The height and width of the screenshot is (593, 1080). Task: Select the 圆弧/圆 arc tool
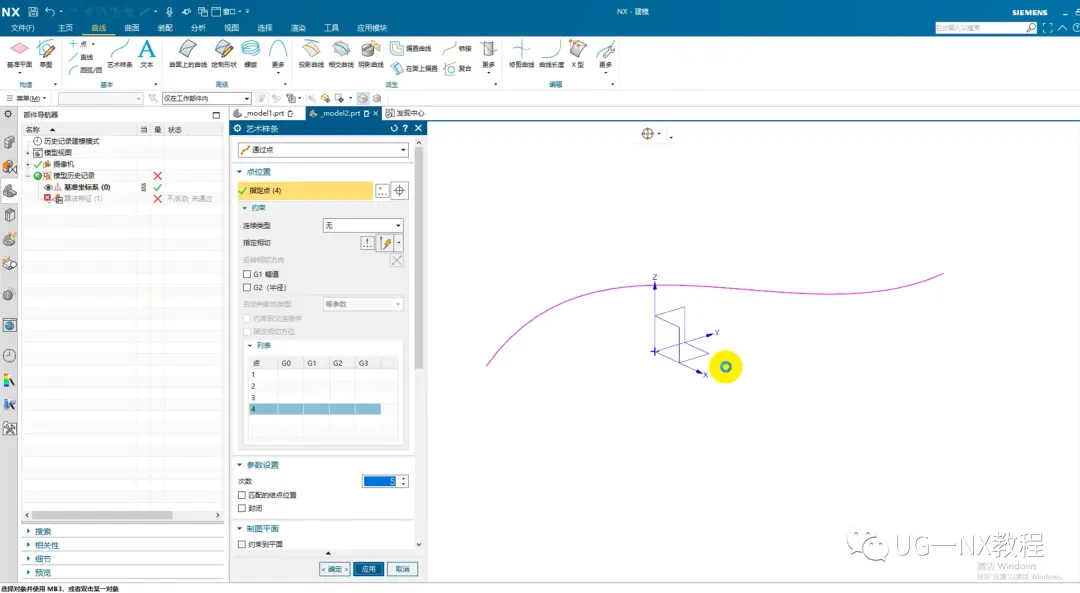(x=85, y=70)
